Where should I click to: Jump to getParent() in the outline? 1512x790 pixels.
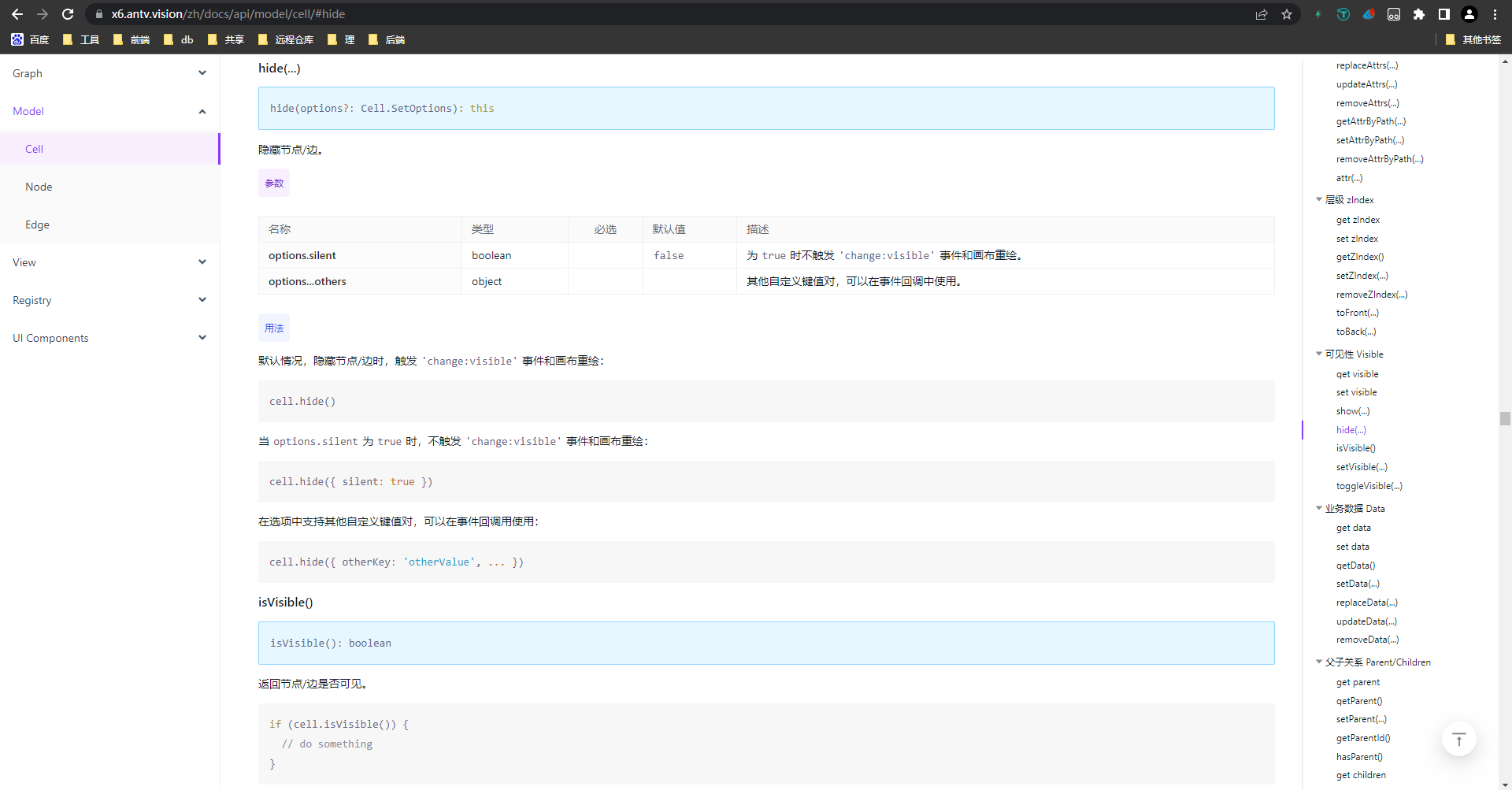[x=1359, y=701]
